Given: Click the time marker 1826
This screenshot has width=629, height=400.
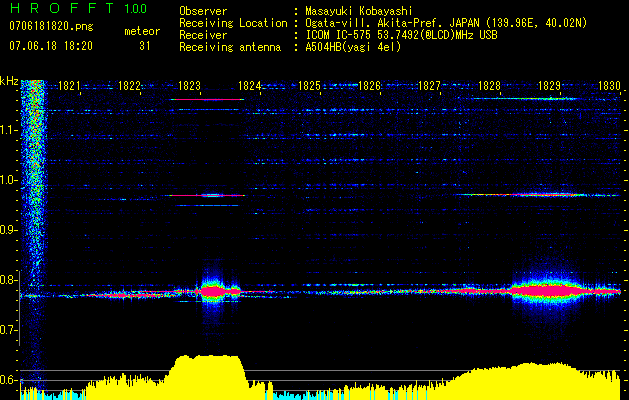Looking at the screenshot, I should (x=369, y=86).
